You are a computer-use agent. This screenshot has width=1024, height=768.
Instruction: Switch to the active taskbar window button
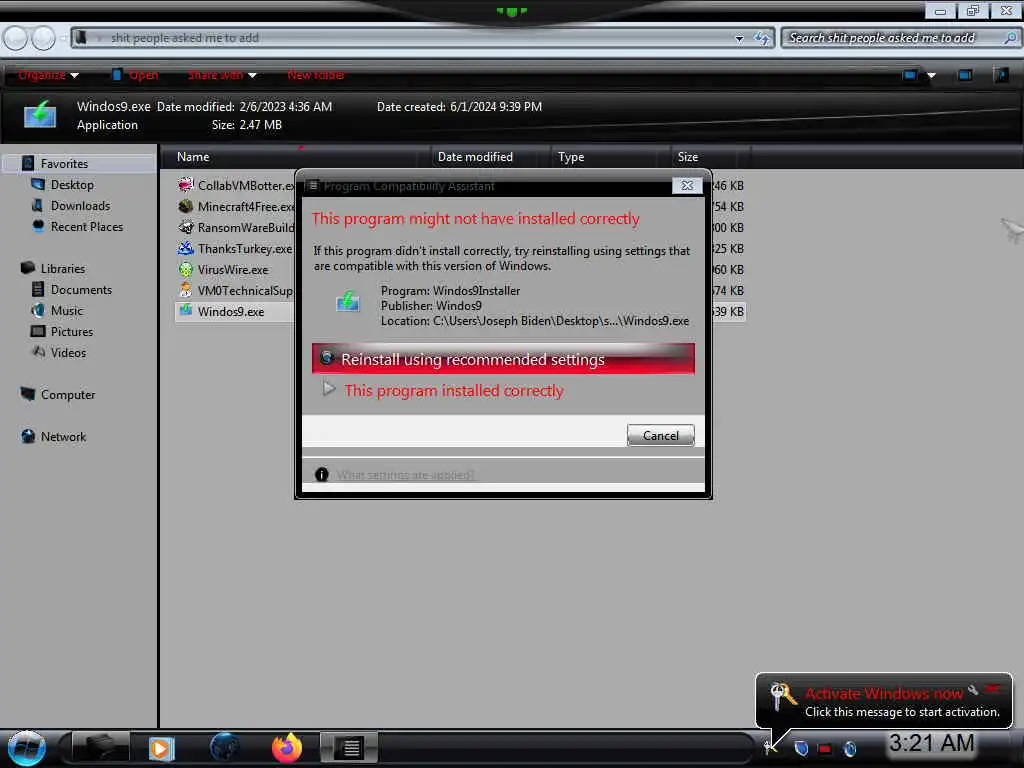[x=349, y=748]
